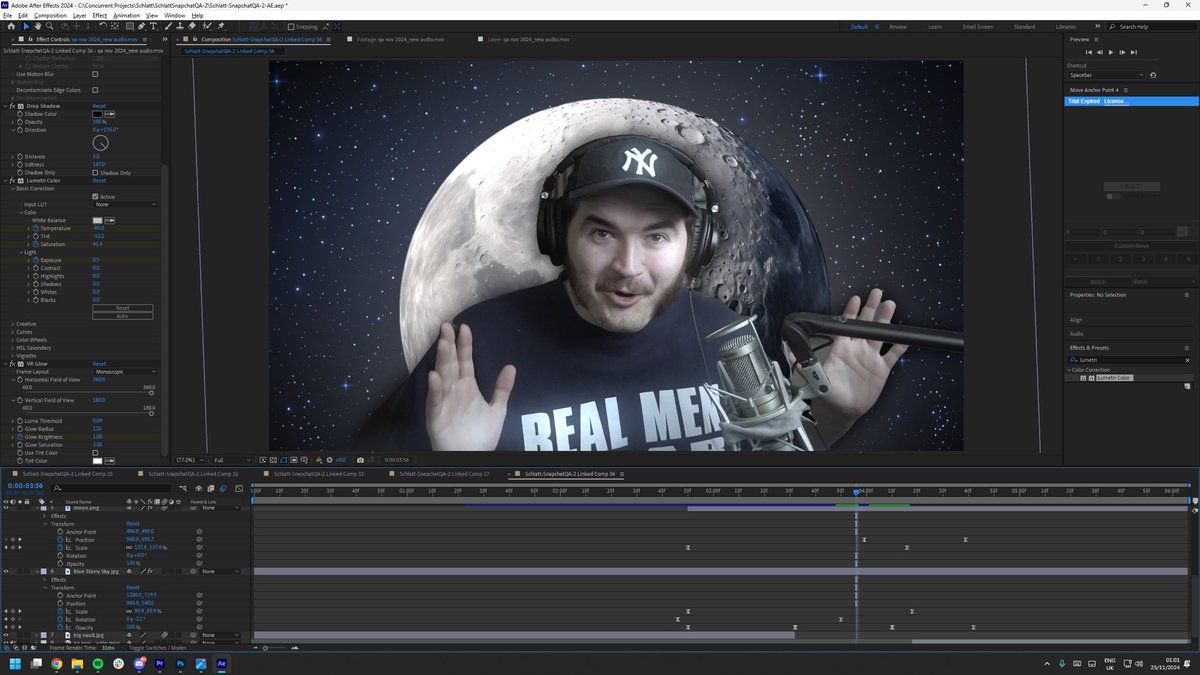Click the Shadow Color swatch
The image size is (1200, 675).
tap(98, 114)
